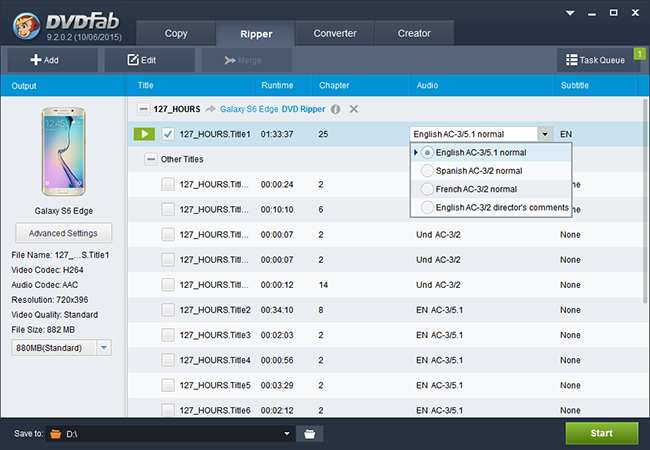The width and height of the screenshot is (650, 450).
Task: Click the arrow icon beside 127_HOURS
Action: [x=211, y=109]
